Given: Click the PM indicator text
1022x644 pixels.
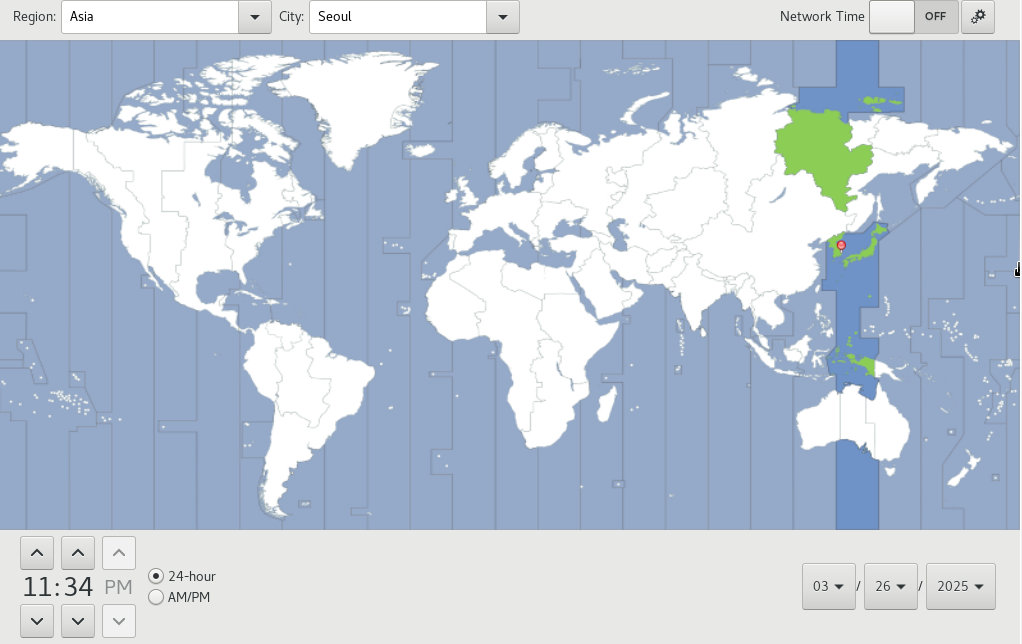Looking at the screenshot, I should coord(119,587).
